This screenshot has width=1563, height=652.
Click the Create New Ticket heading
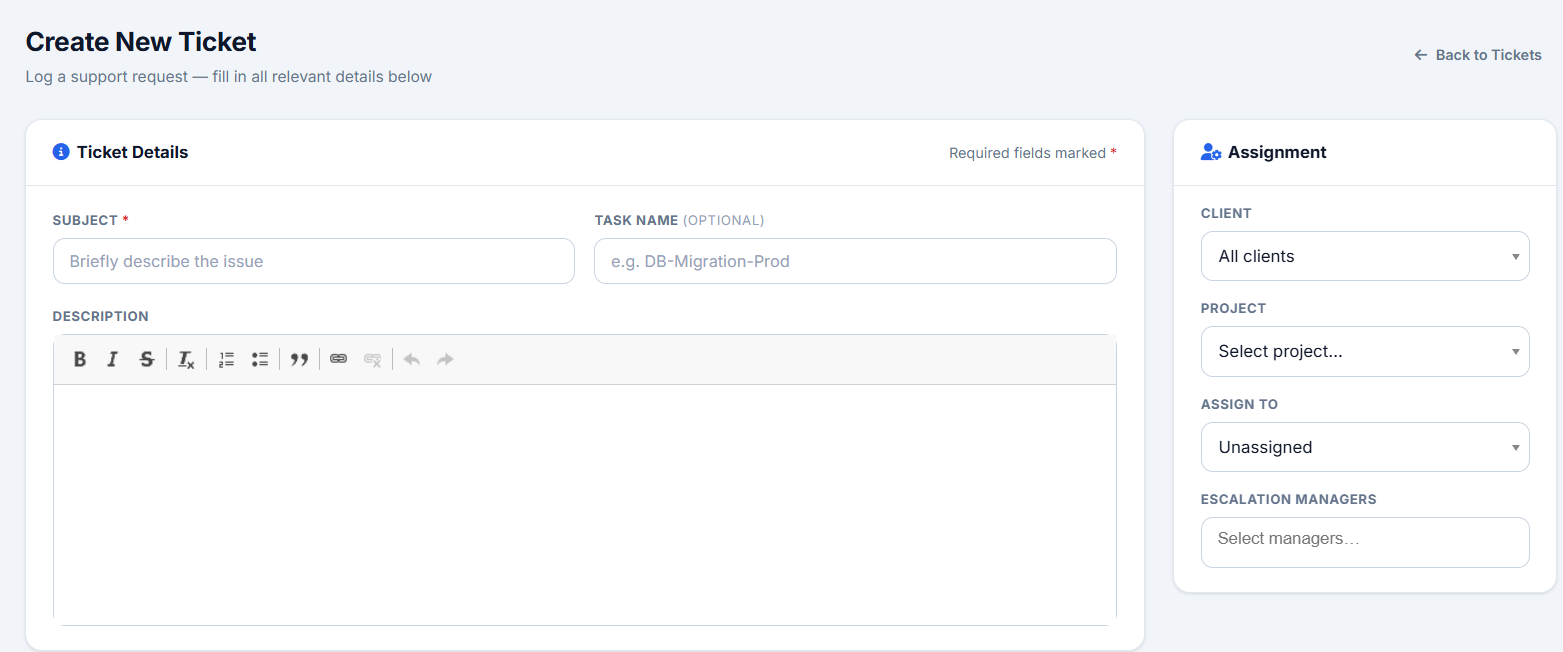[141, 42]
